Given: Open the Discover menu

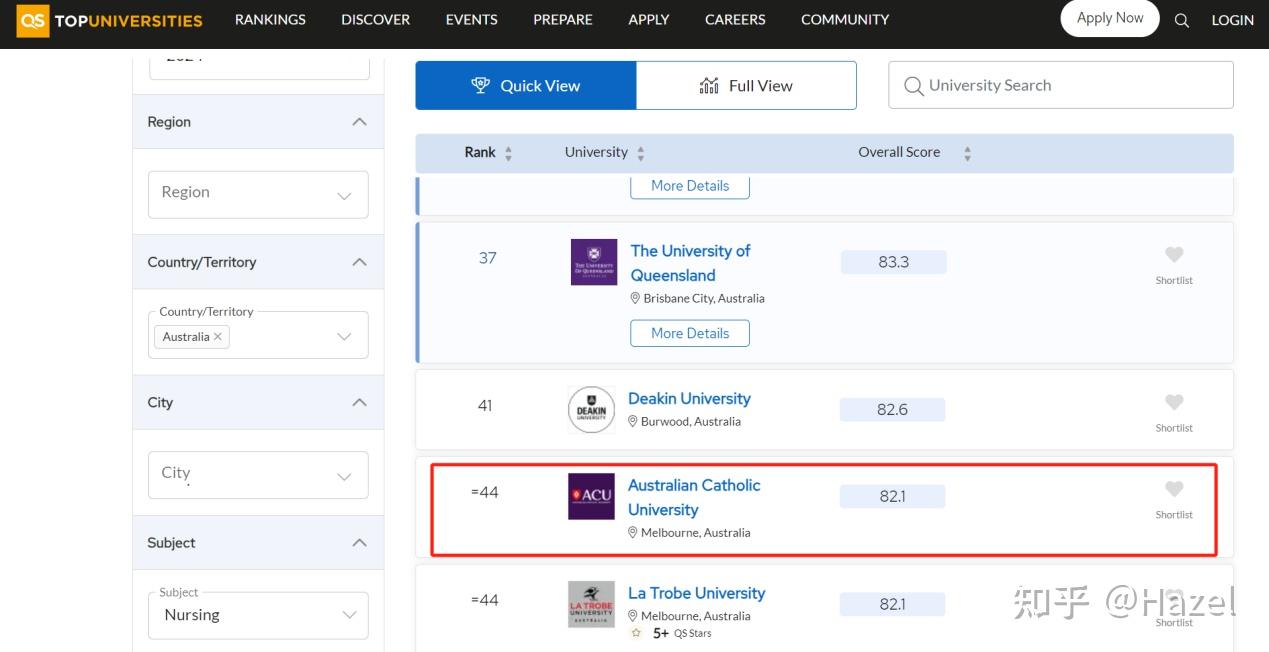Looking at the screenshot, I should tap(375, 20).
